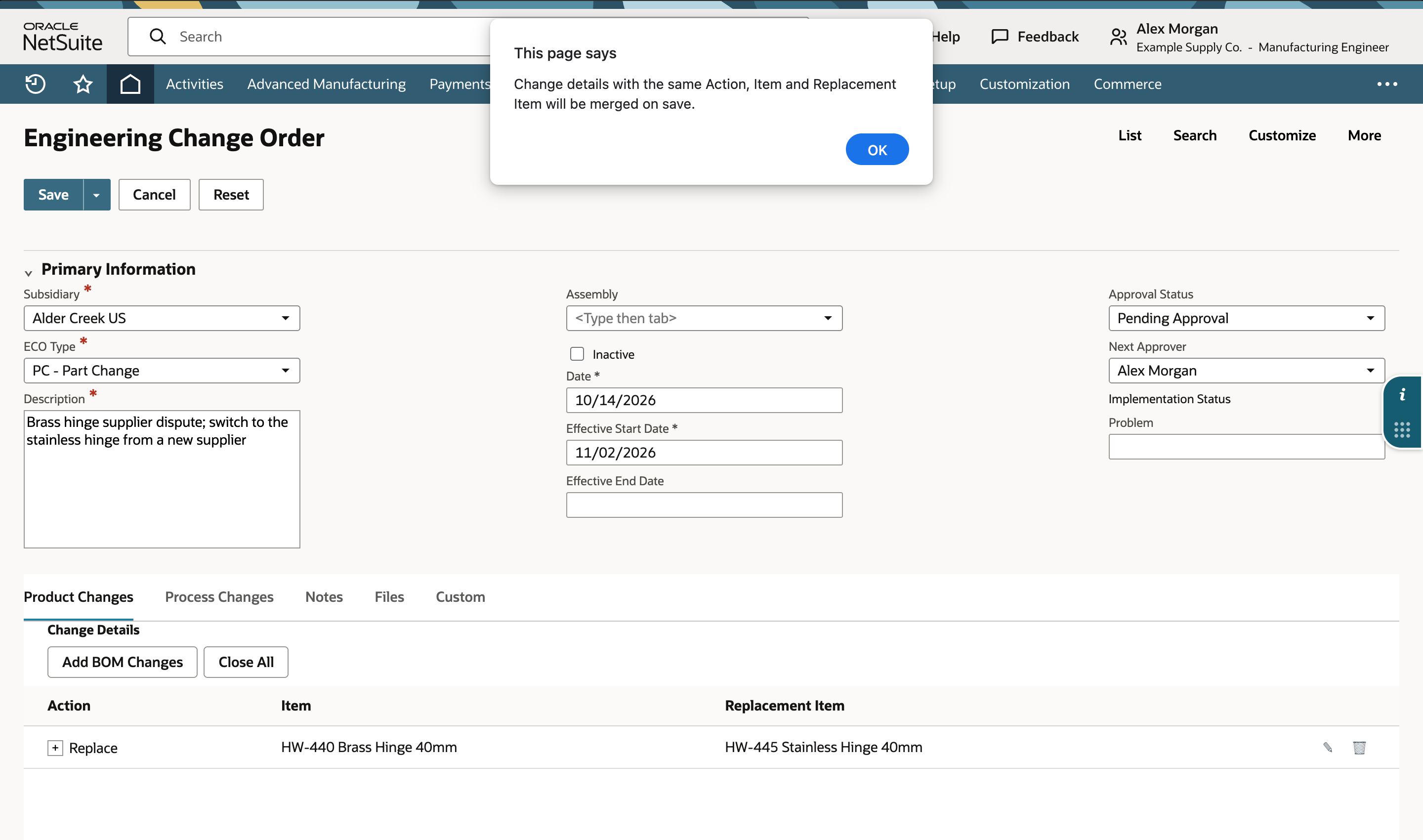This screenshot has height=840, width=1423.
Task: Switch to the Custom tab
Action: point(460,596)
